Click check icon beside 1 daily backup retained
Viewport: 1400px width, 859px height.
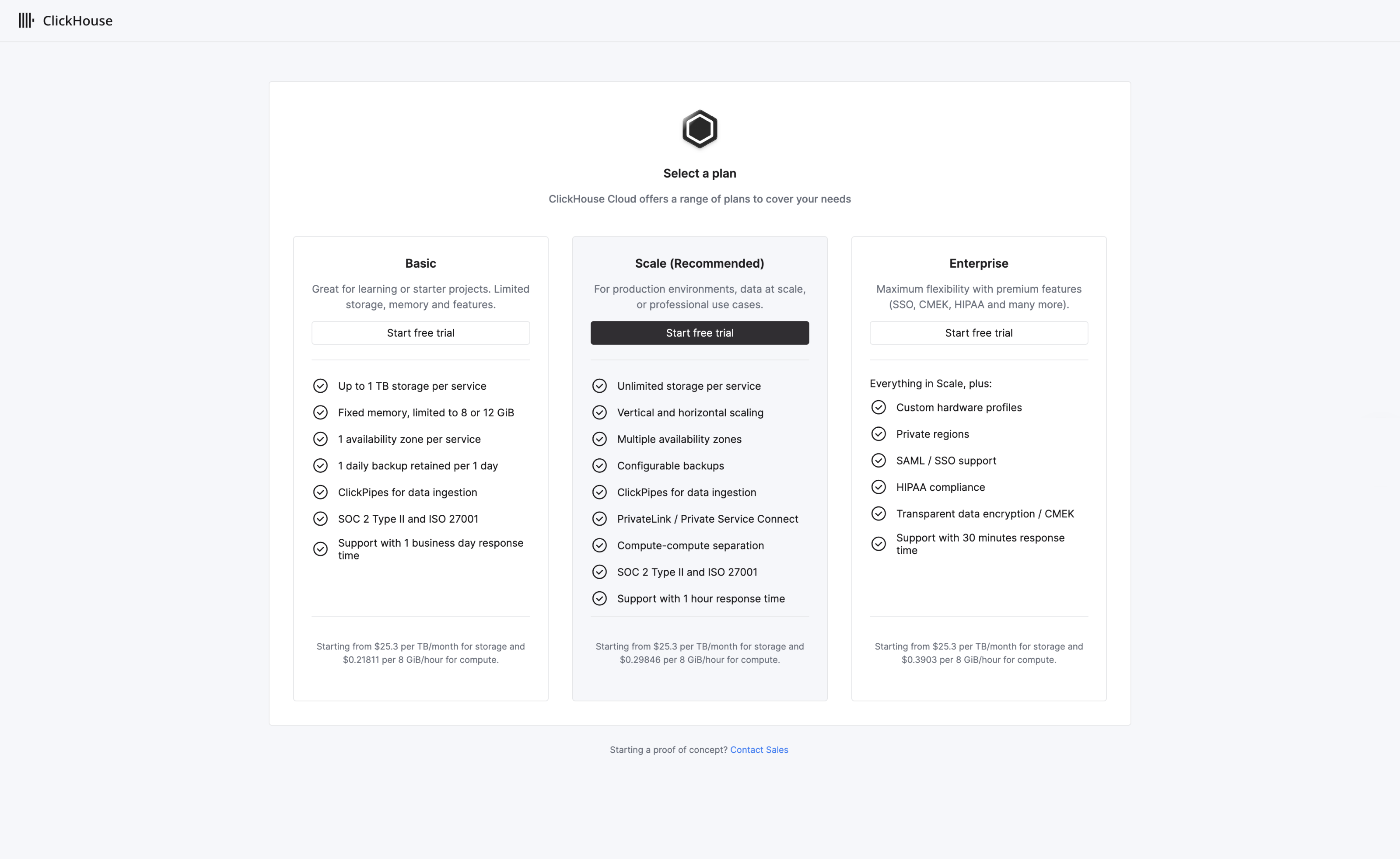click(320, 466)
